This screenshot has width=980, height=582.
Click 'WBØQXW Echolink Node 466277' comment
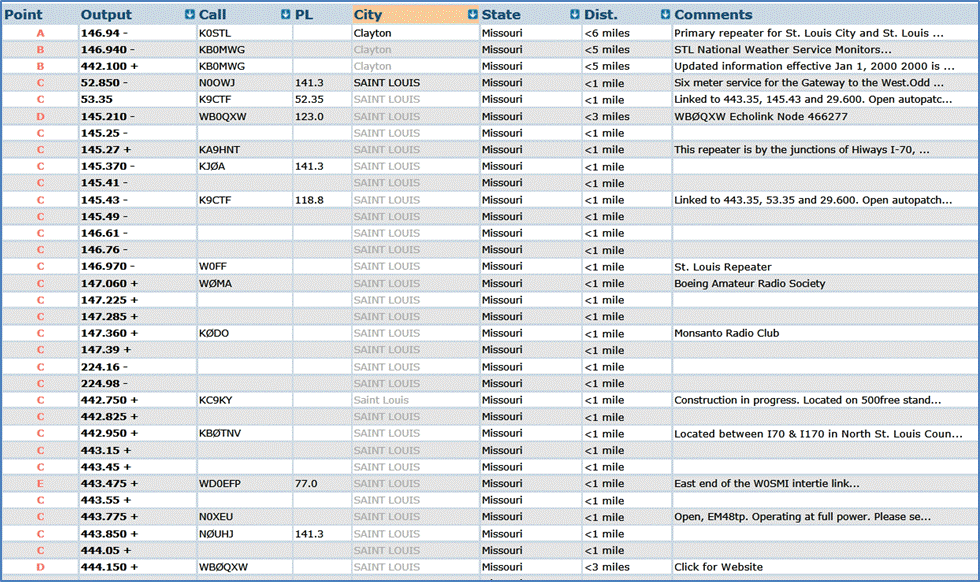pos(761,116)
